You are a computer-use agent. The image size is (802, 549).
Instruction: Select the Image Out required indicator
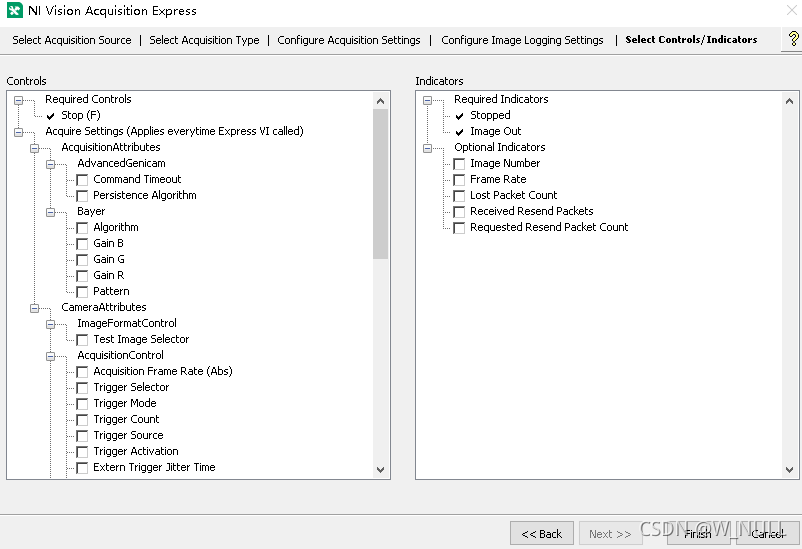click(x=496, y=131)
